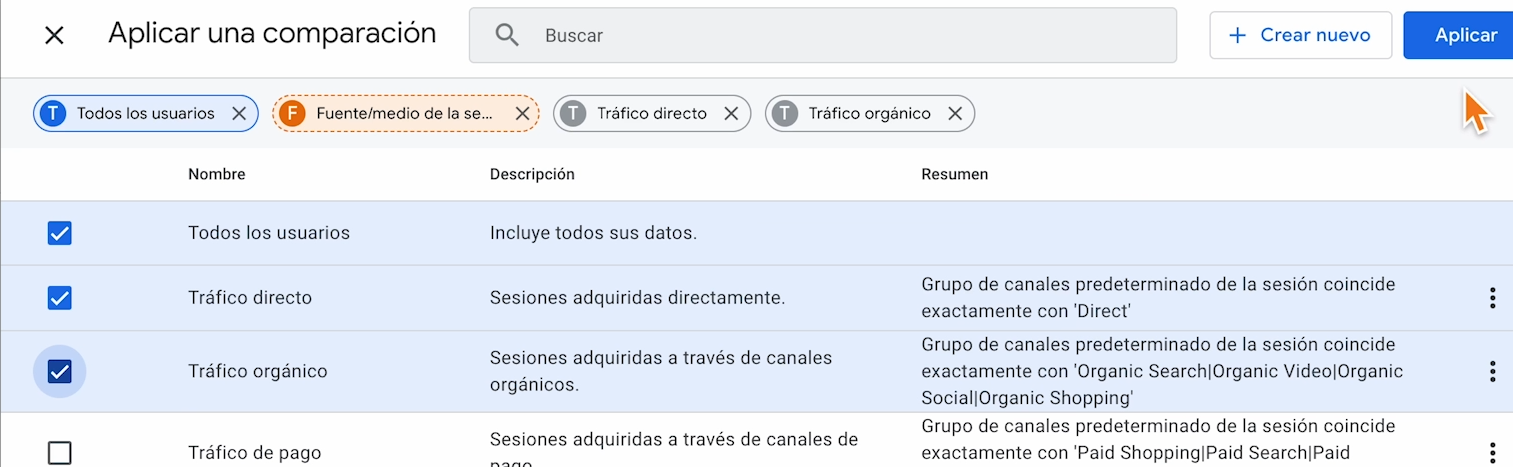This screenshot has height=467, width=1513.
Task: Open more options for Tráfico de pago
Action: click(x=1492, y=453)
